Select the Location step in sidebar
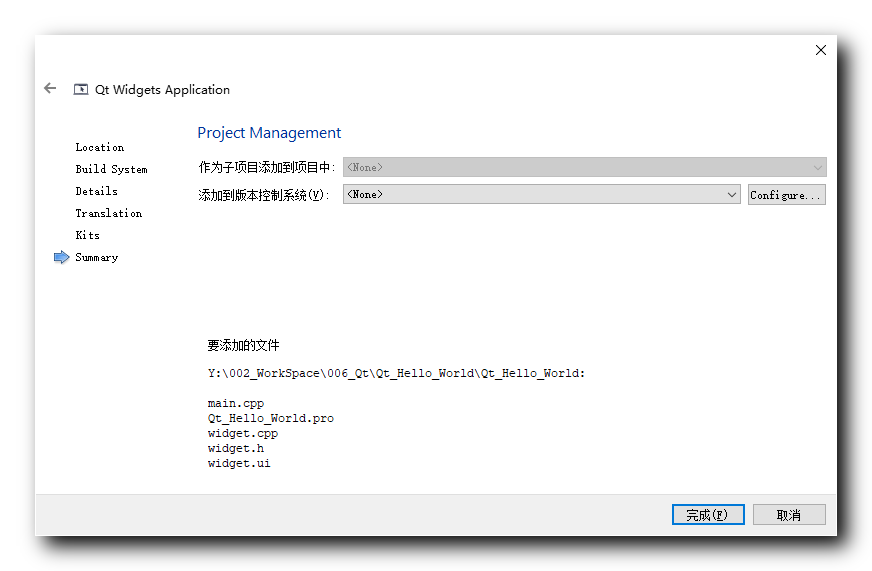Viewport: 872px width, 571px height. tap(100, 147)
